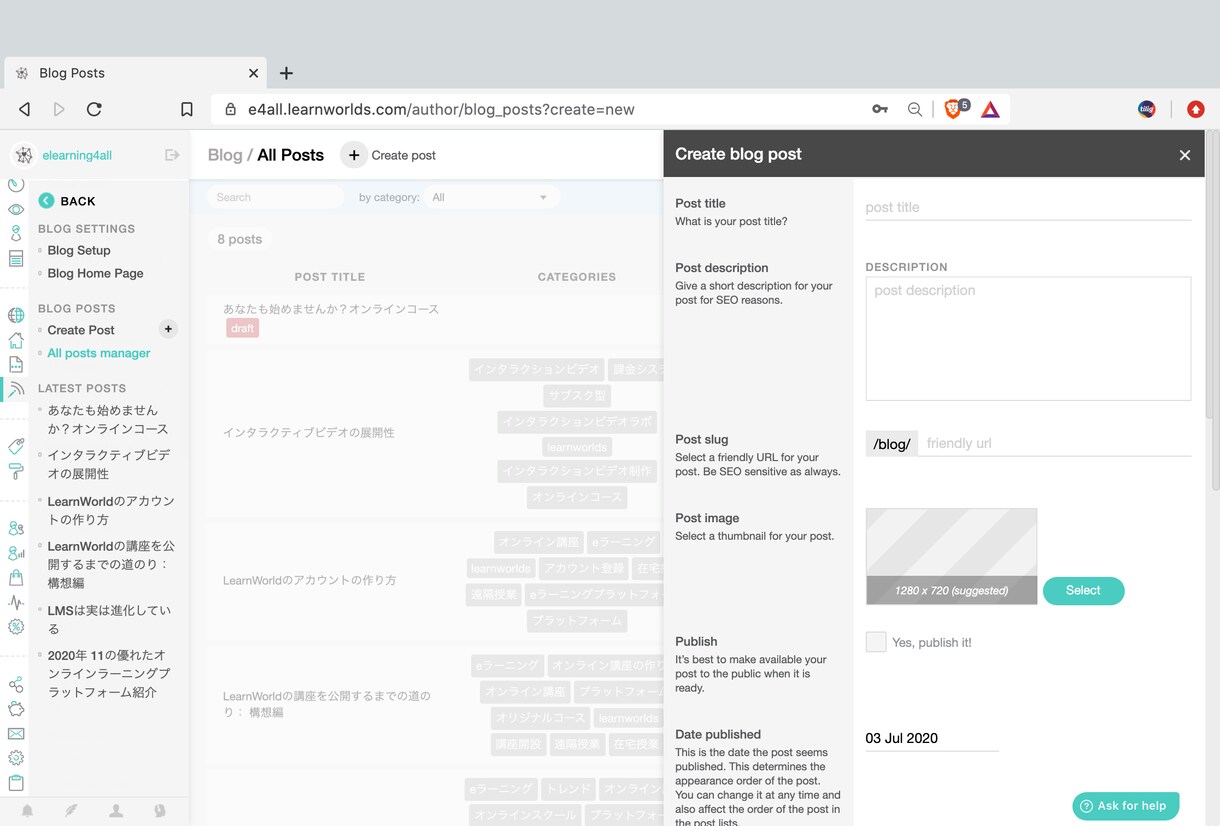Image resolution: width=1220 pixels, height=826 pixels.
Task: Click the zoom-out magnifier in address bar
Action: (x=915, y=109)
